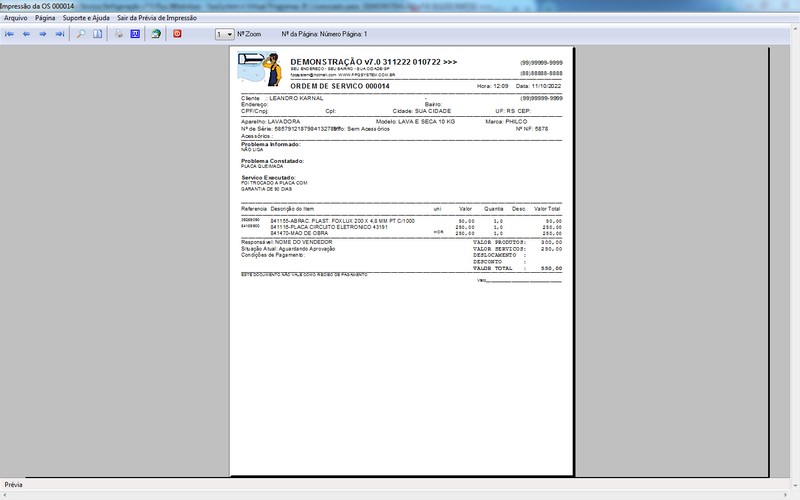Click the Problema Constatado heading
This screenshot has height=500, width=800.
(x=272, y=161)
